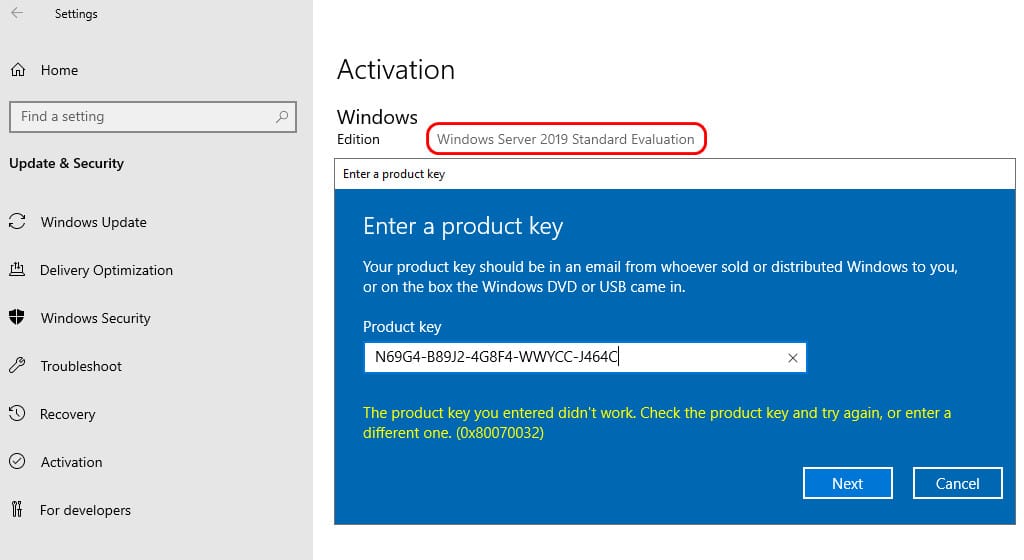This screenshot has height=560, width=1024.
Task: Click the Home house icon
Action: [x=18, y=70]
